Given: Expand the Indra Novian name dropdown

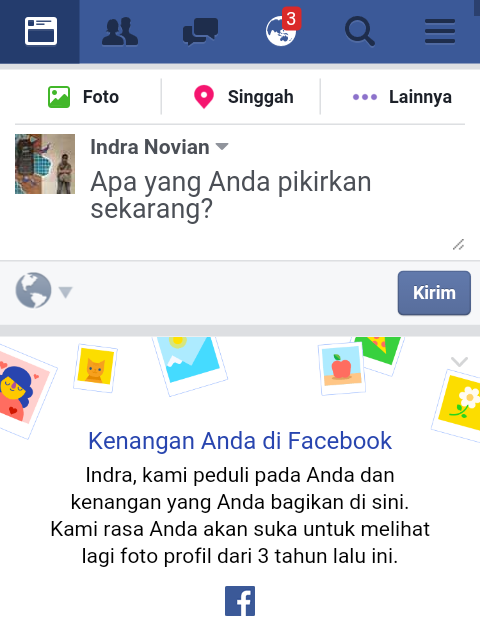Looking at the screenshot, I should pos(222,146).
